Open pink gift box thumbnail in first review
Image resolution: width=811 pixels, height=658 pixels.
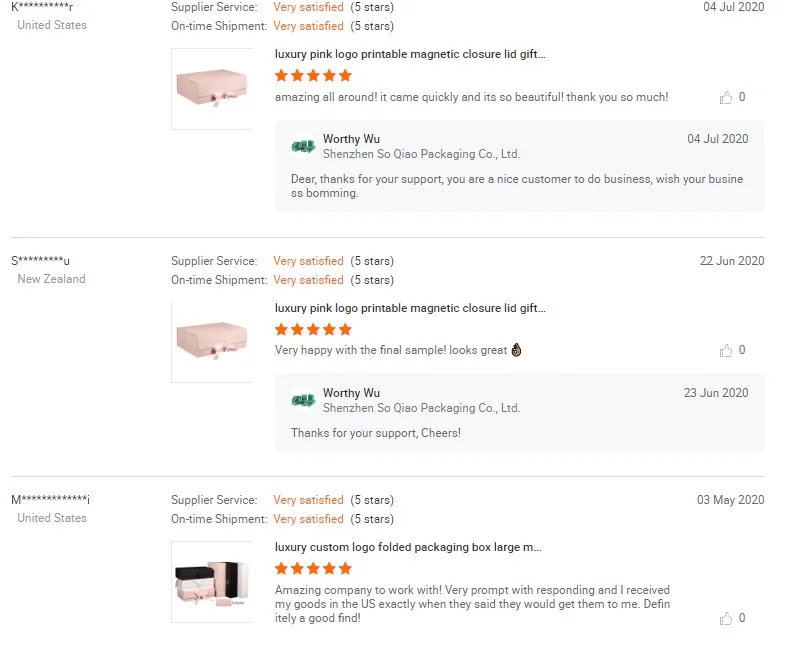pyautogui.click(x=212, y=88)
